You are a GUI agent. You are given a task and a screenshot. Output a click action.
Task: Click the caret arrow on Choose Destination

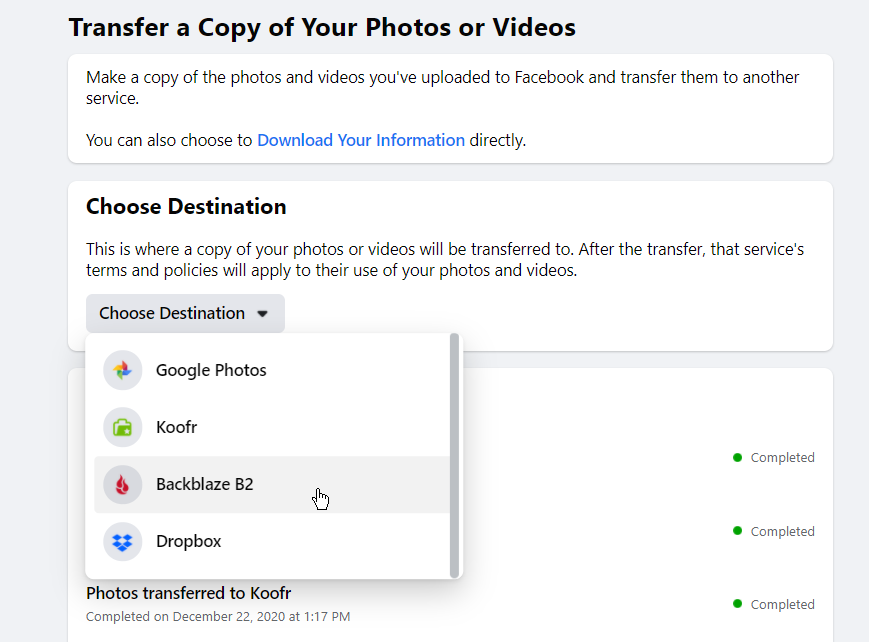(x=263, y=314)
